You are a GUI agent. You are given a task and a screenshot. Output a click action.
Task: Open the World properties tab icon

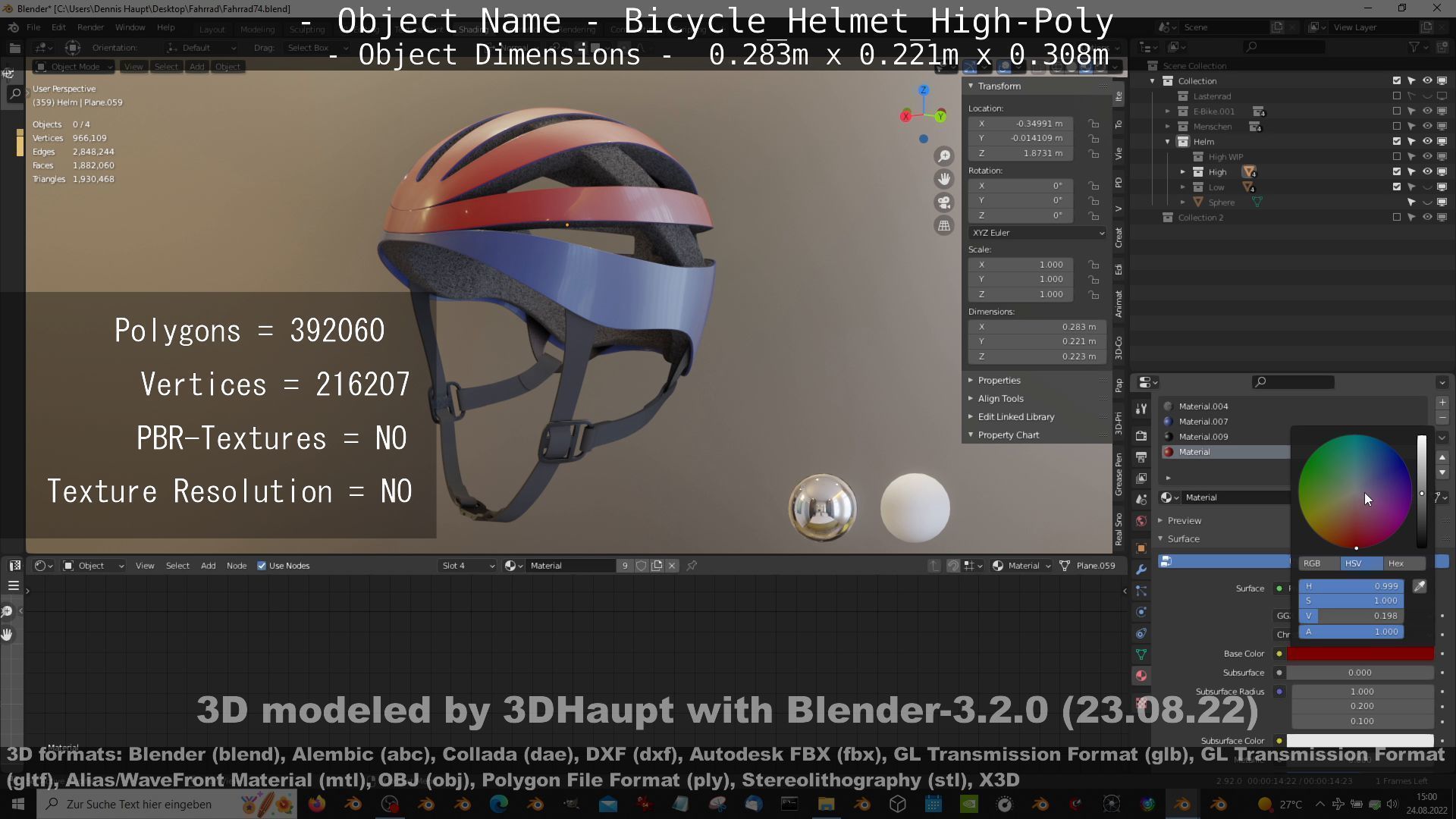click(x=1141, y=521)
